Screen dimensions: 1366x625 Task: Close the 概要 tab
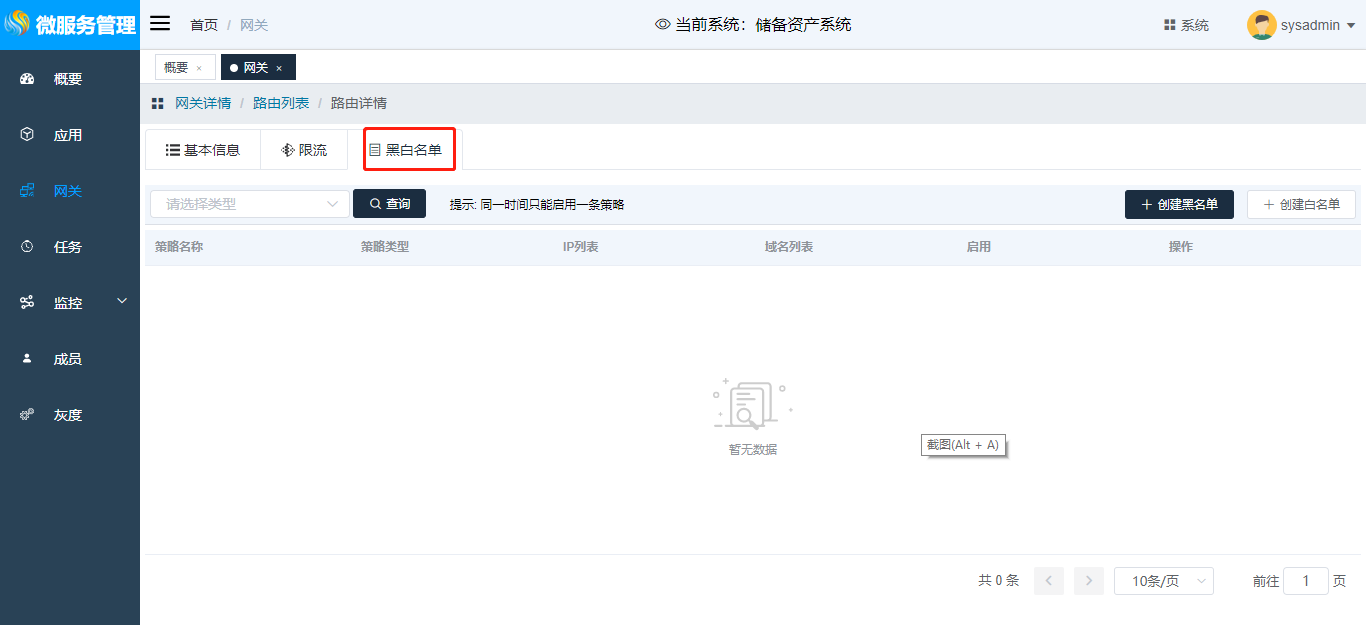click(199, 68)
